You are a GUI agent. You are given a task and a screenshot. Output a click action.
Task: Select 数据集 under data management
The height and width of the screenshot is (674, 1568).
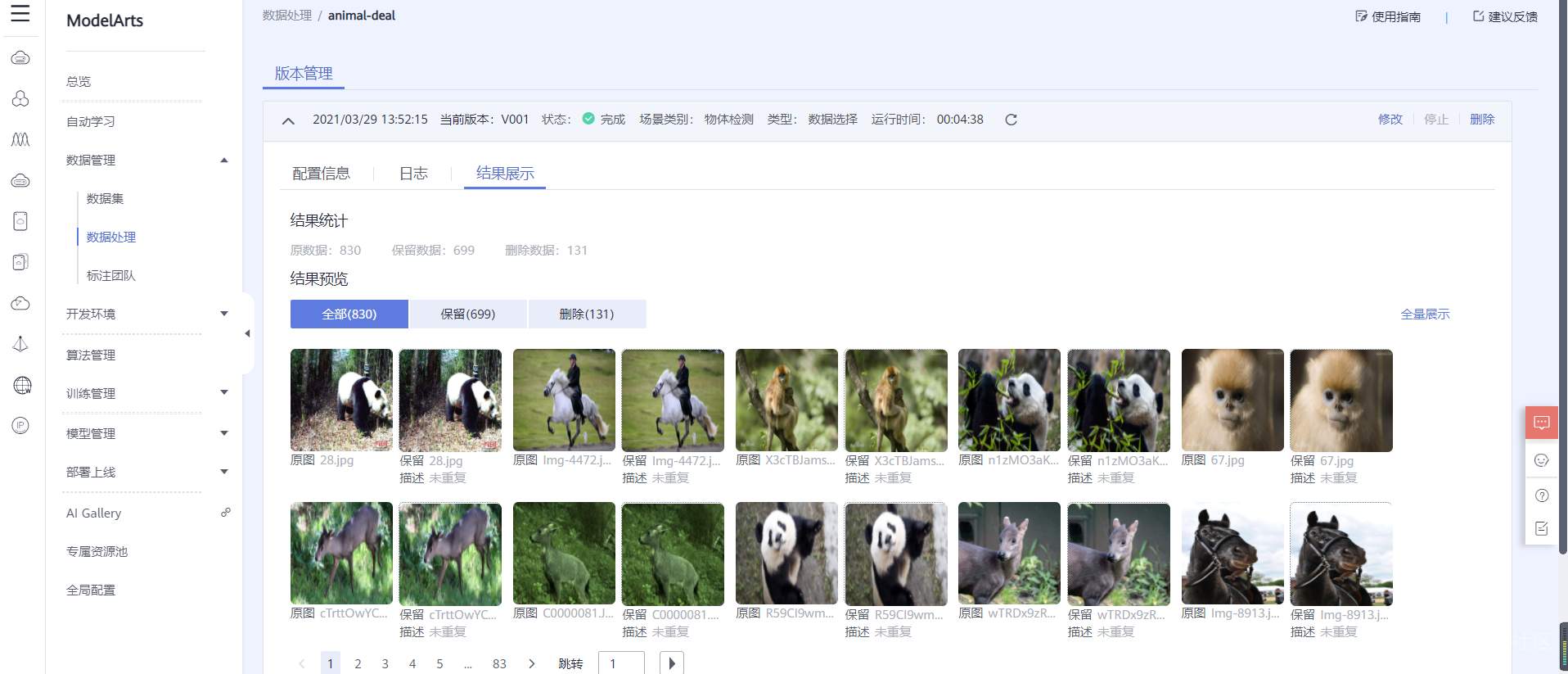[x=105, y=198]
